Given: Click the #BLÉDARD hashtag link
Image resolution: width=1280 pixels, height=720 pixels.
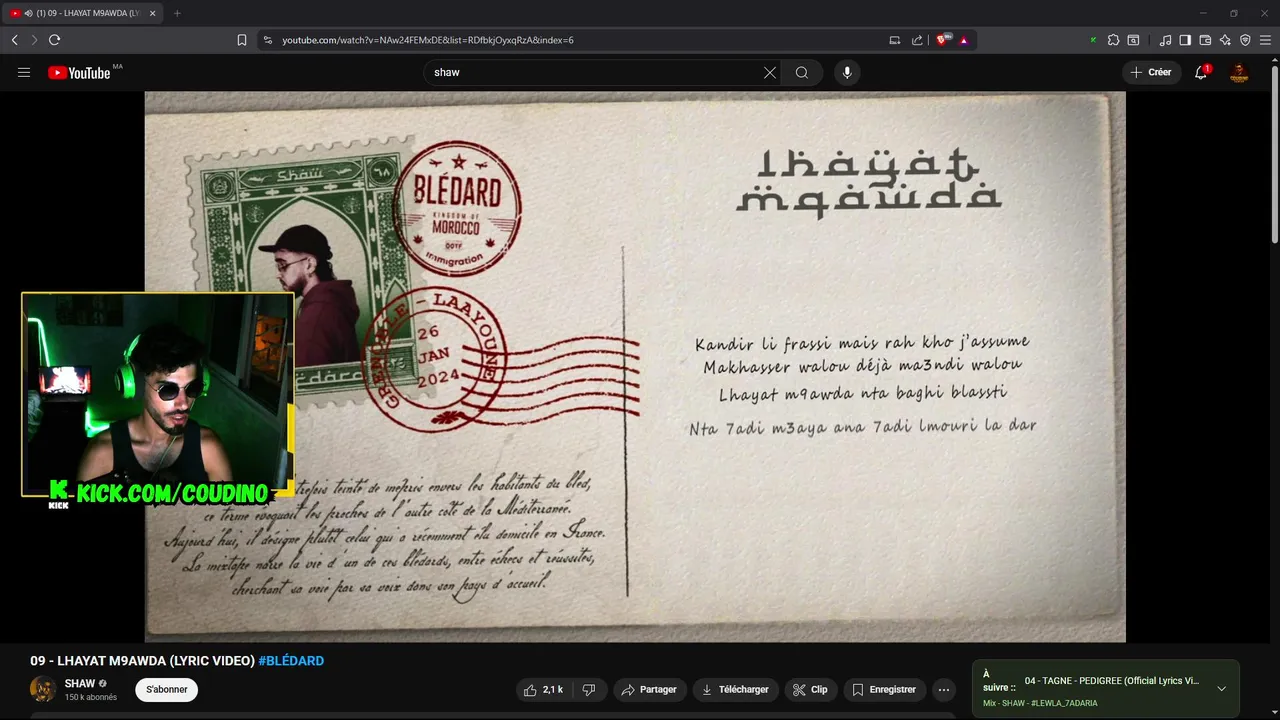Looking at the screenshot, I should [291, 661].
